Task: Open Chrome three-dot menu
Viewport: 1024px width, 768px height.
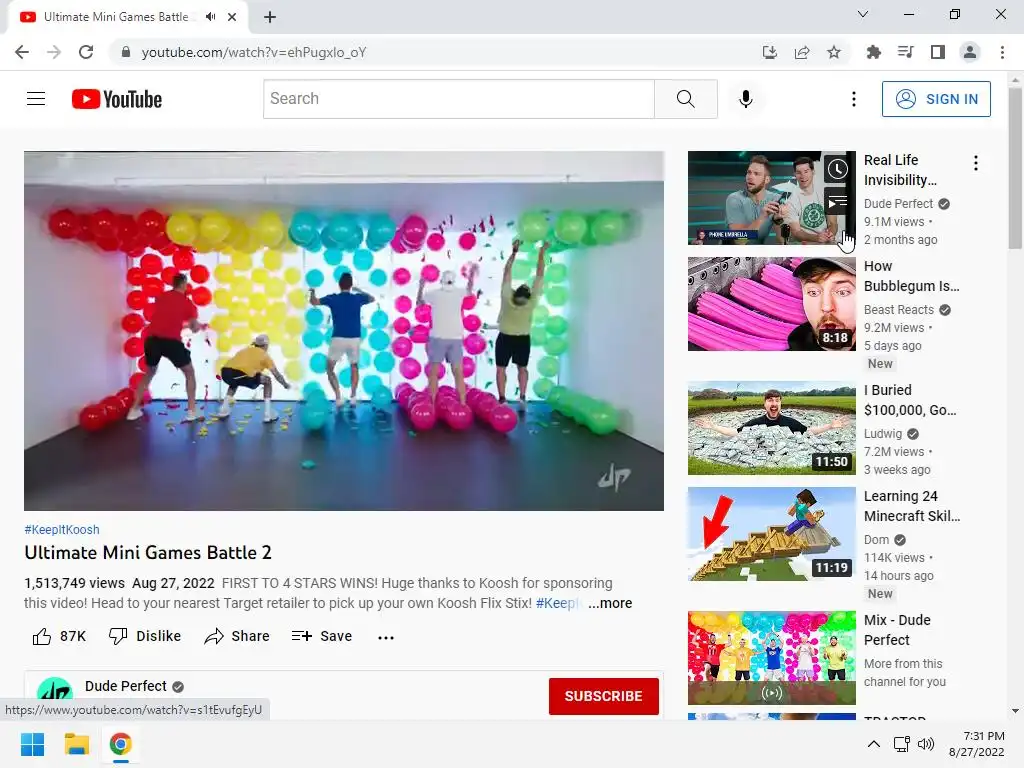Action: (x=1002, y=52)
